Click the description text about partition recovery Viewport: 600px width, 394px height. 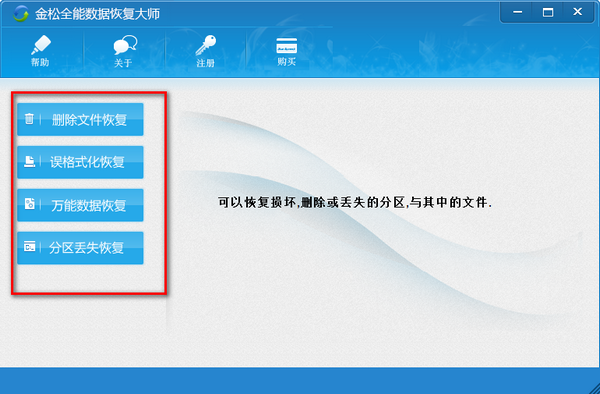click(x=355, y=202)
